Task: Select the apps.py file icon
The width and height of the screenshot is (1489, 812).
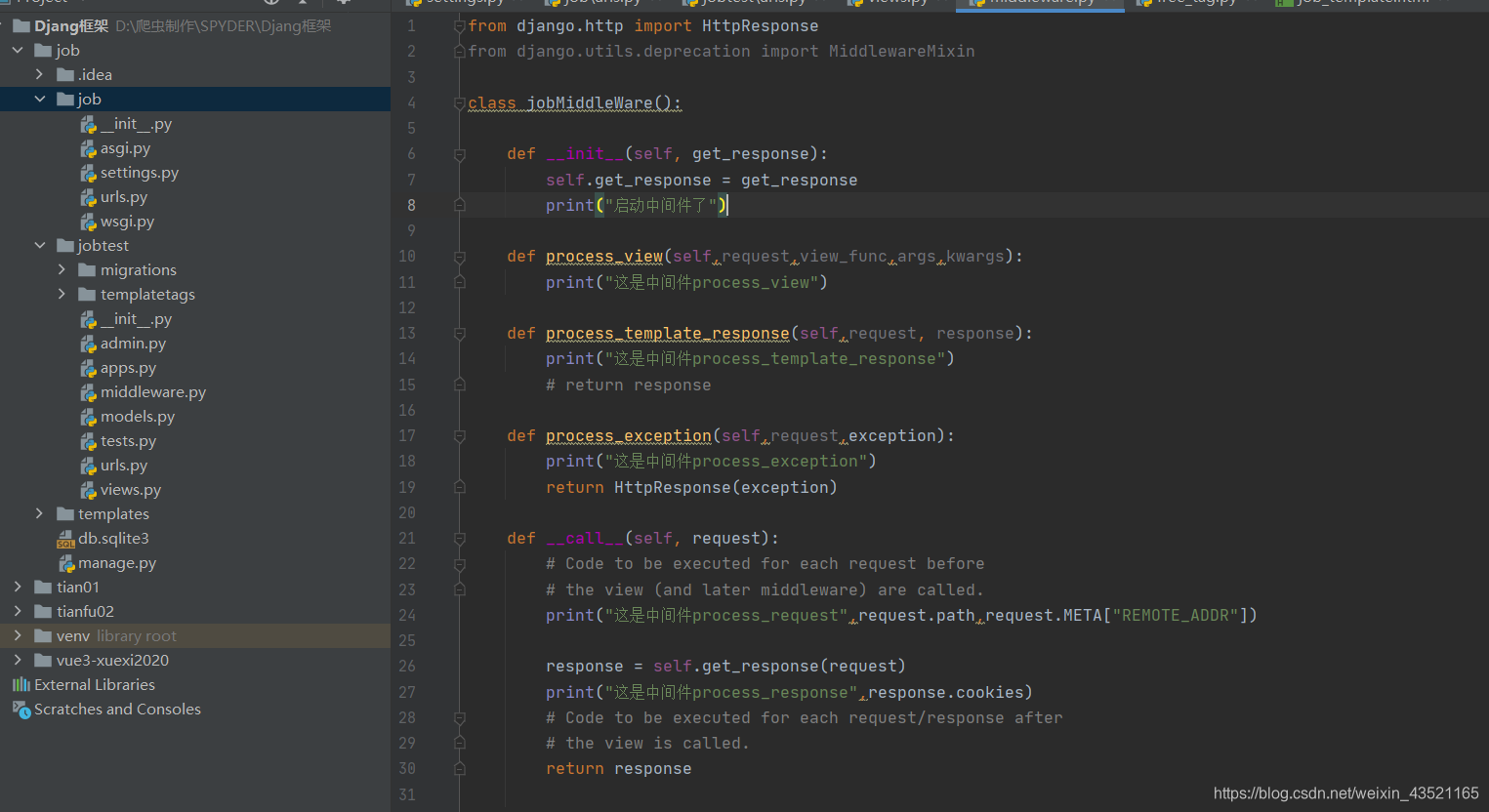Action: pos(88,368)
